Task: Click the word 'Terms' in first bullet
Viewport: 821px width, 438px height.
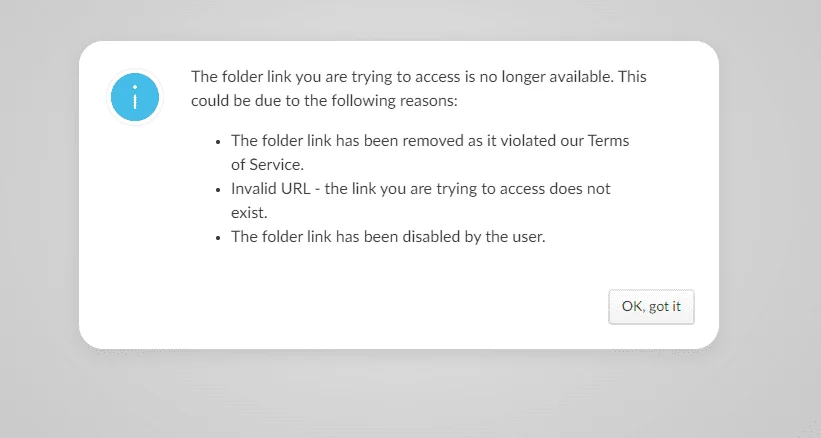Action: click(608, 141)
